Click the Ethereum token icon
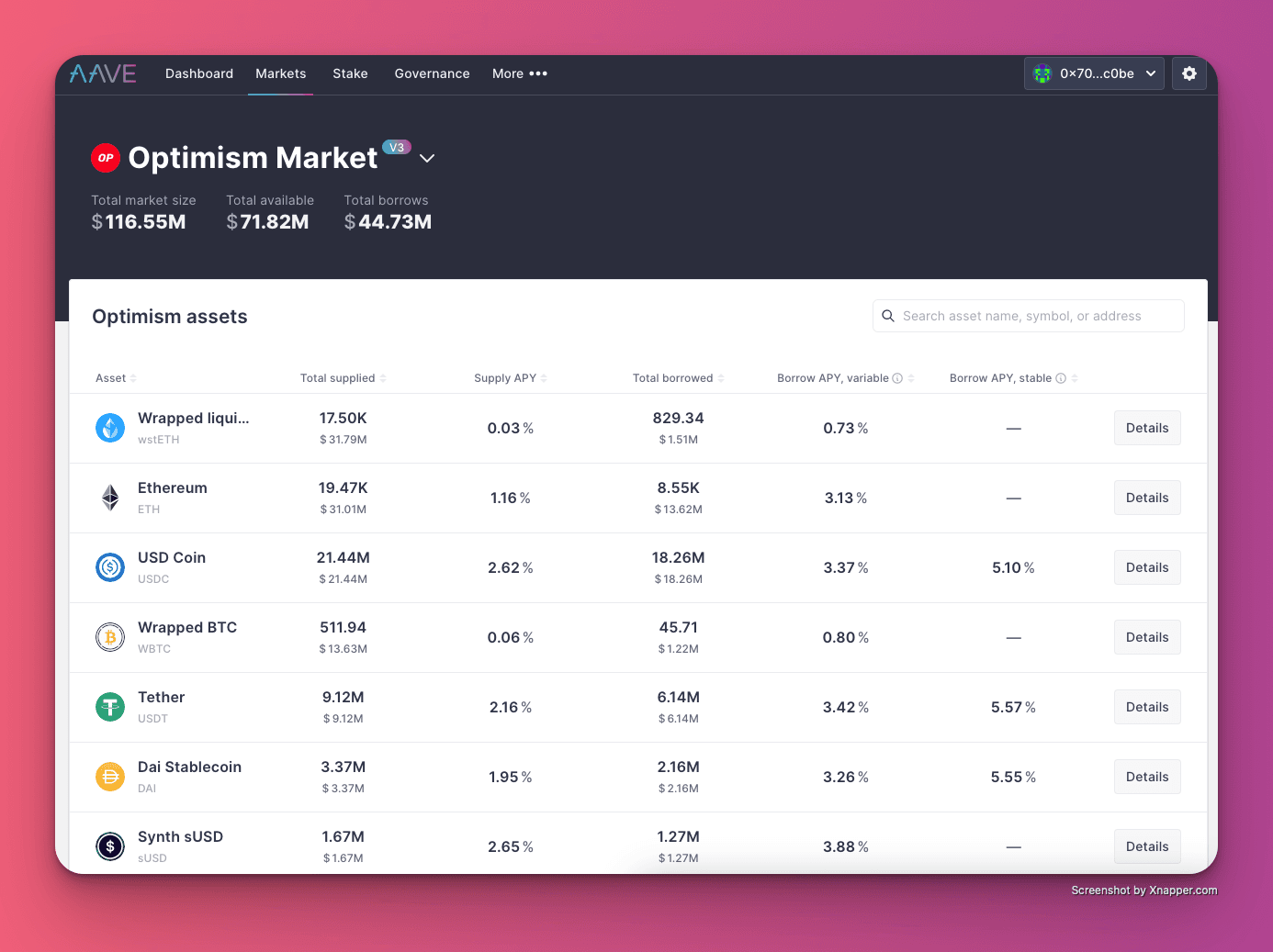1273x952 pixels. click(x=110, y=498)
